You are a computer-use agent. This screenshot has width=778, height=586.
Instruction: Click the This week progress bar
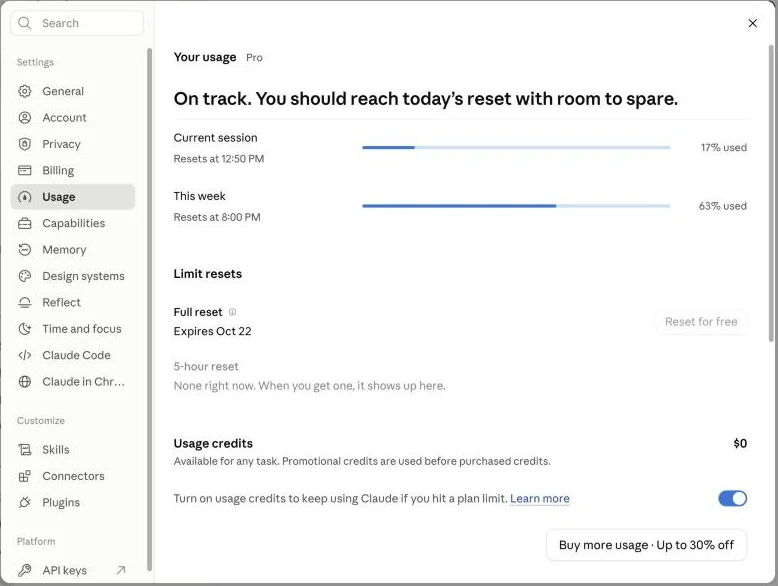click(x=516, y=206)
